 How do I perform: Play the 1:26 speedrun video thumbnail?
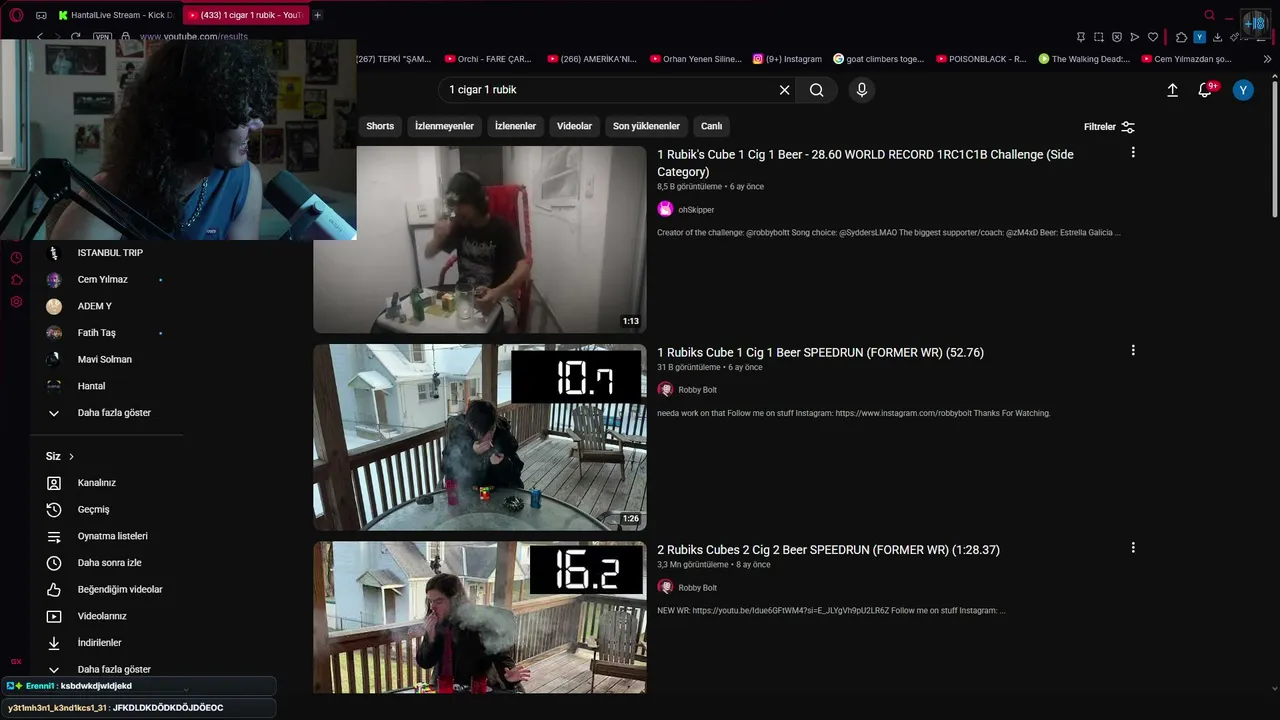(480, 437)
